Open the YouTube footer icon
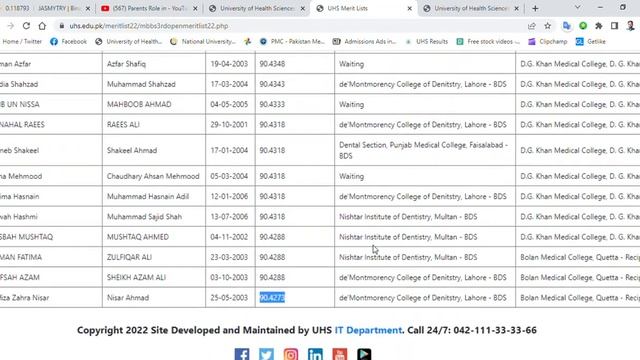The width and height of the screenshot is (640, 360). point(340,354)
